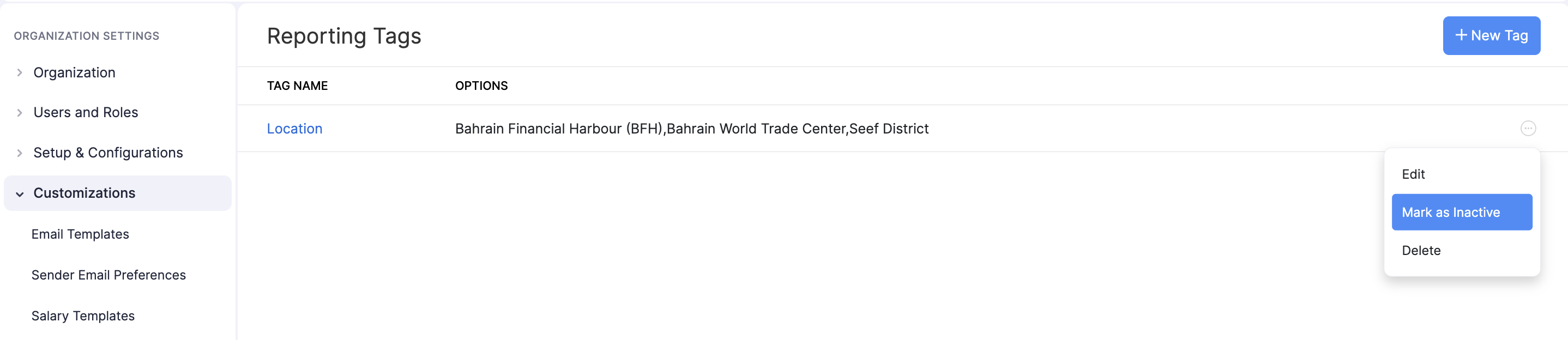Click the New Tag button

(1491, 36)
